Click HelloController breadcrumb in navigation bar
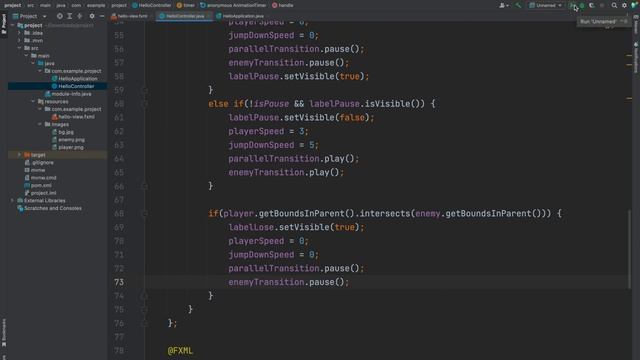640x360 pixels. coord(152,5)
